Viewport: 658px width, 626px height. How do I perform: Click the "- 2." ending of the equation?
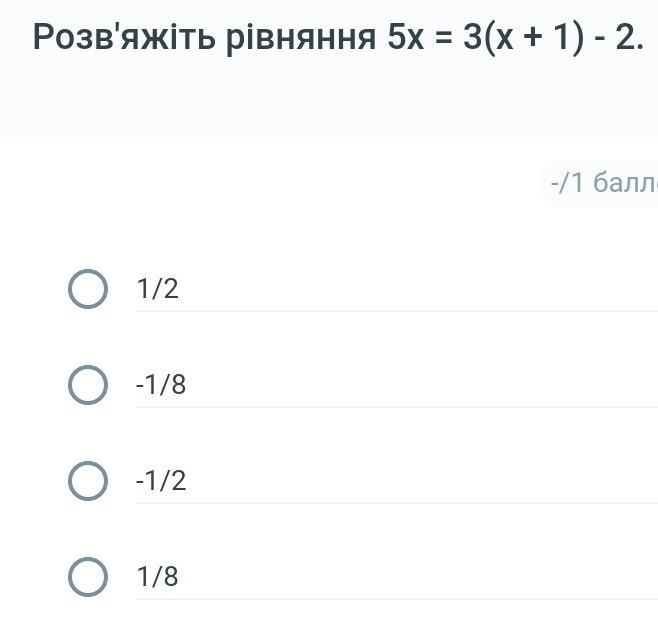pos(618,38)
